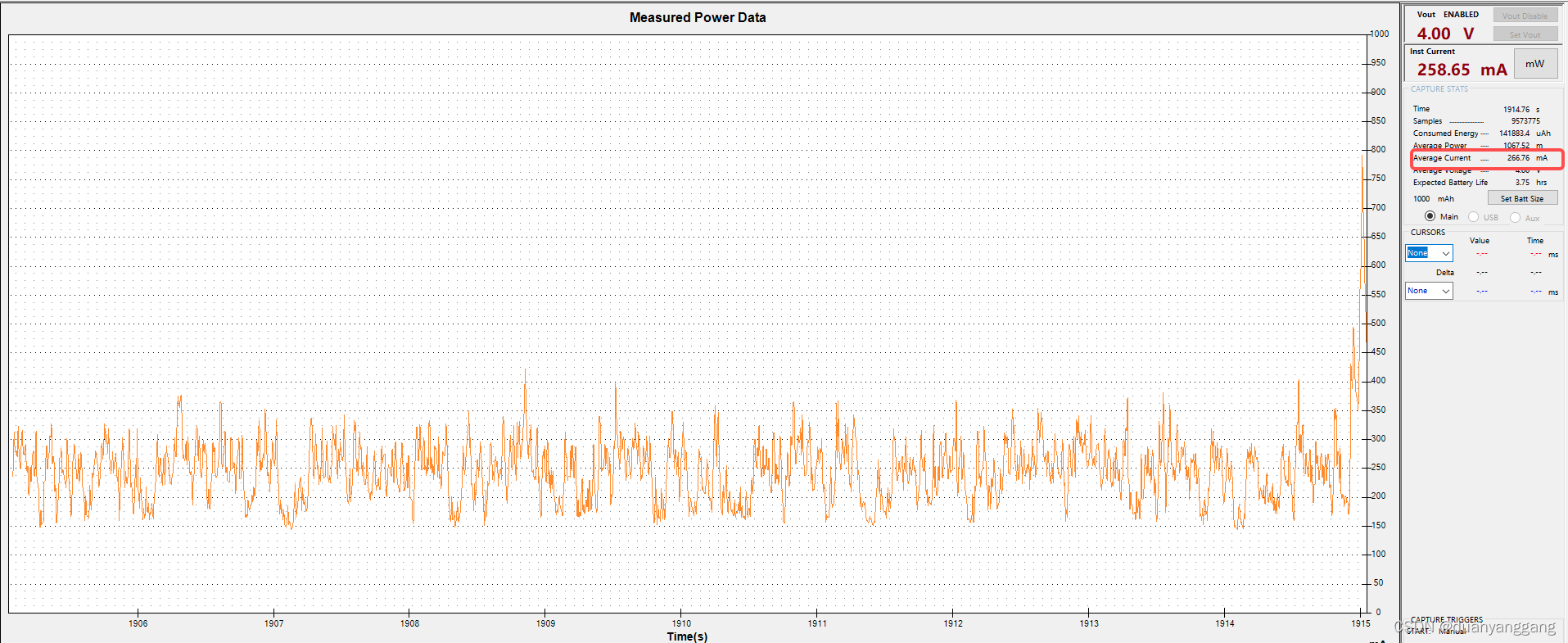The height and width of the screenshot is (643, 1568).
Task: Click the Time(s) axis label
Action: (x=687, y=636)
